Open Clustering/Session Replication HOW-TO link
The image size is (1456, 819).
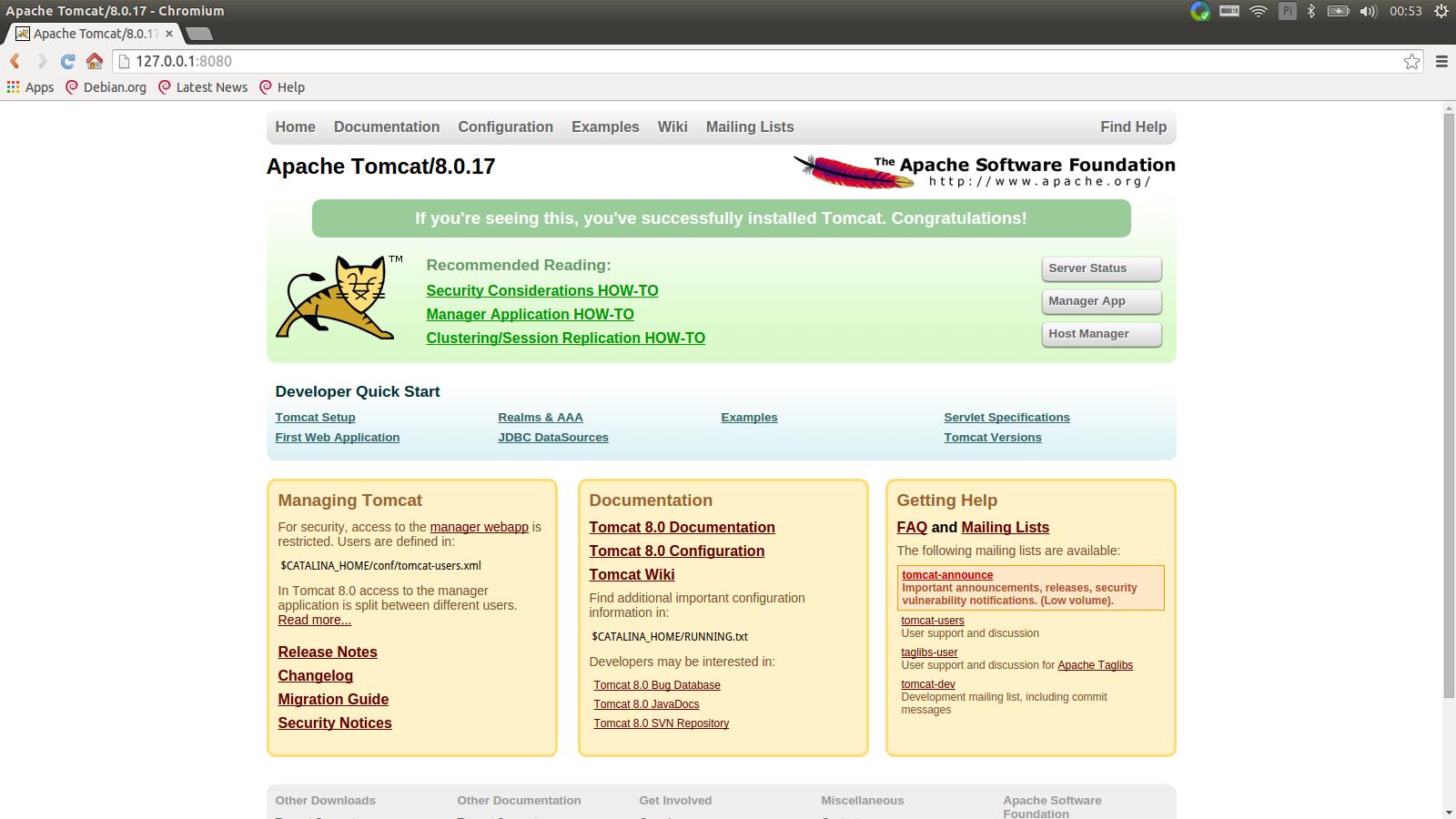[565, 338]
